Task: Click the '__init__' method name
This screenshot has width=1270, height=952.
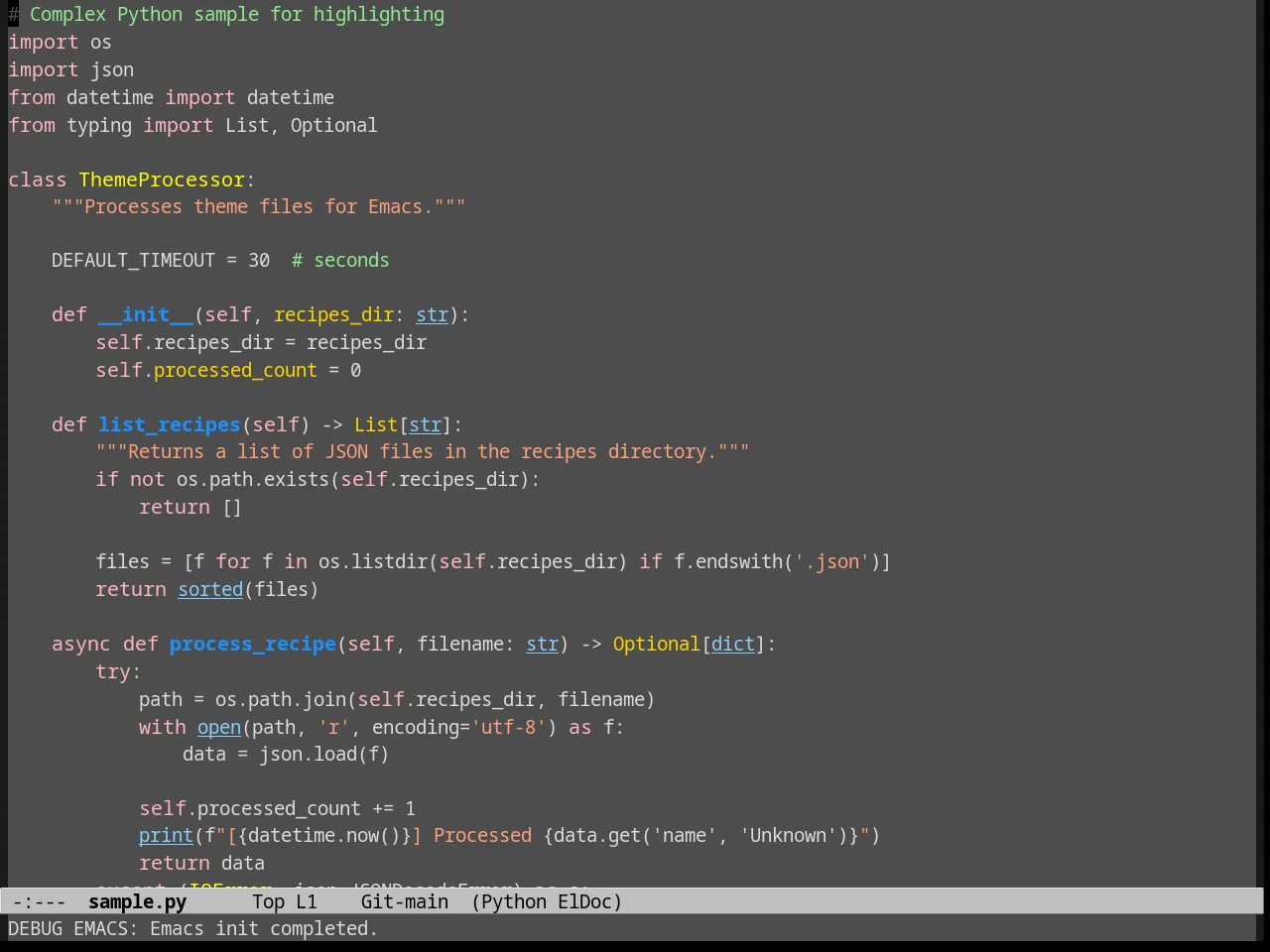Action: click(x=146, y=314)
